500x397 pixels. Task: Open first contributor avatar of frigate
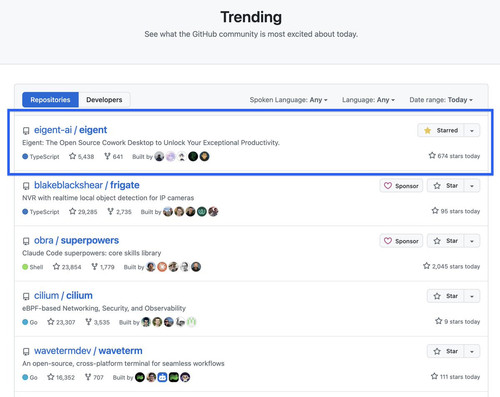pyautogui.click(x=168, y=212)
